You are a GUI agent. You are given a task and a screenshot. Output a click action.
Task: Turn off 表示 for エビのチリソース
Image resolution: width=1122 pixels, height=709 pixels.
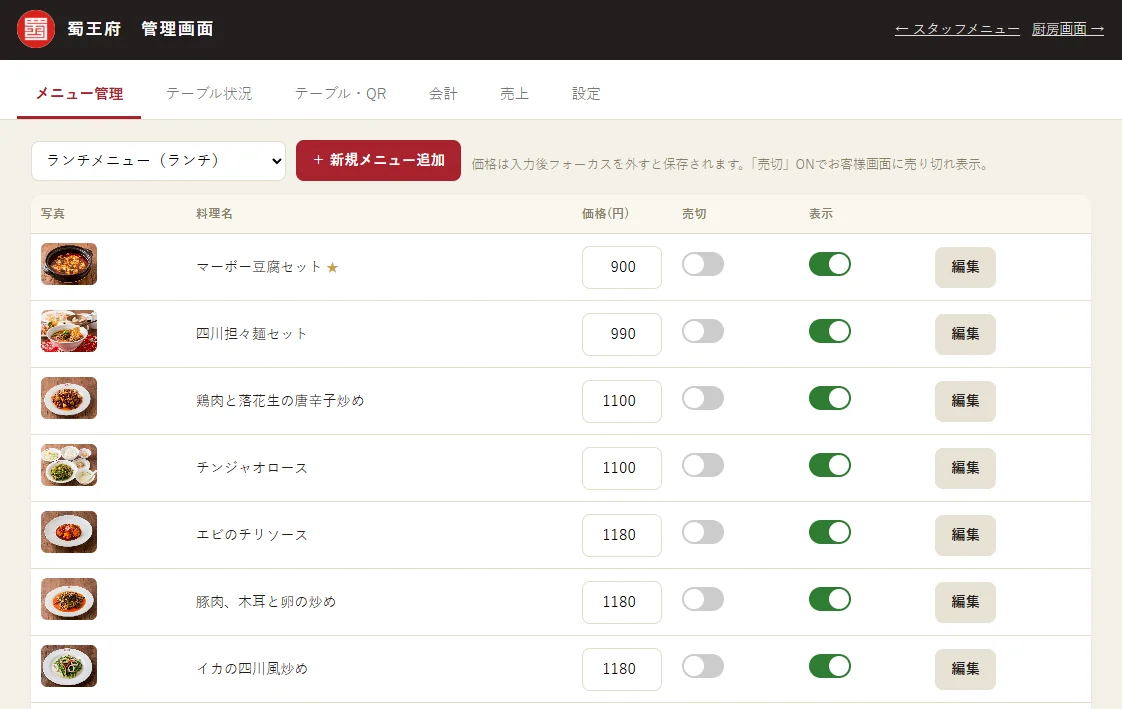(x=830, y=532)
